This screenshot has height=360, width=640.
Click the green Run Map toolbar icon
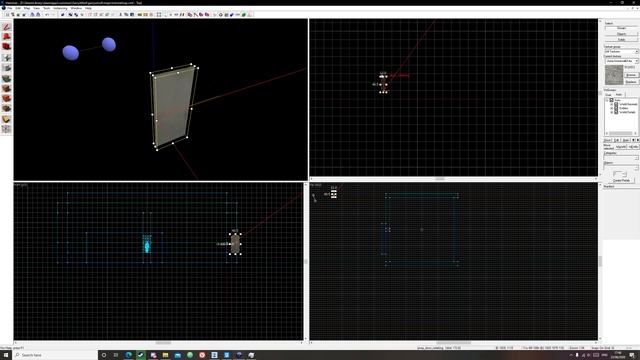pyautogui.click(x=244, y=15)
